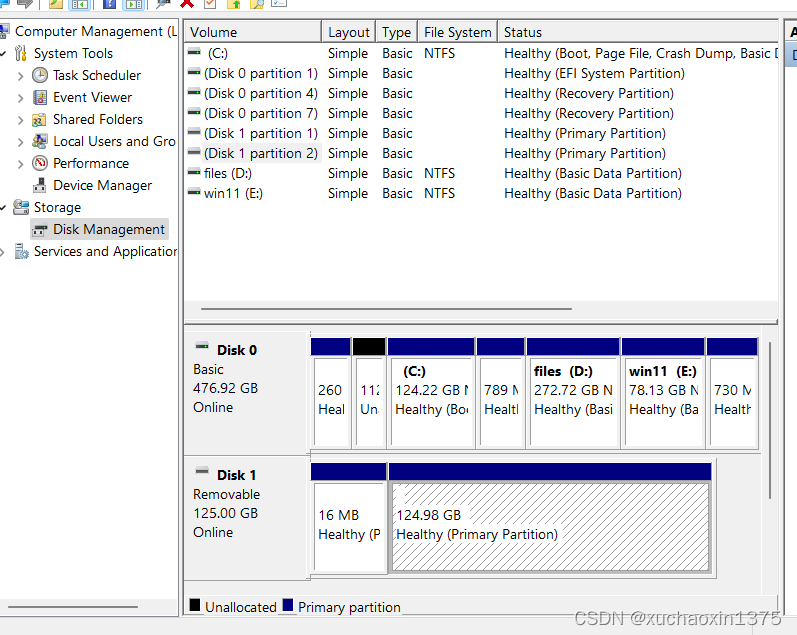Click the Task Scheduler clock icon

40,75
